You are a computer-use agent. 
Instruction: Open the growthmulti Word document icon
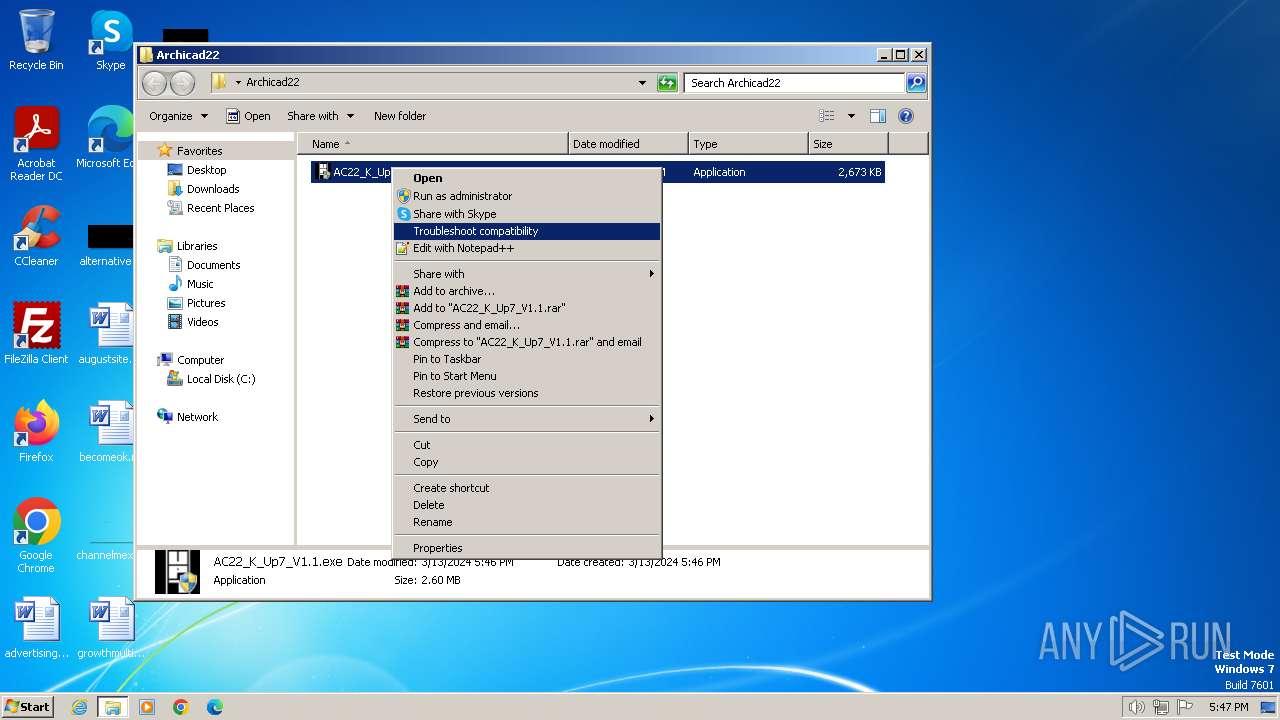pos(110,628)
